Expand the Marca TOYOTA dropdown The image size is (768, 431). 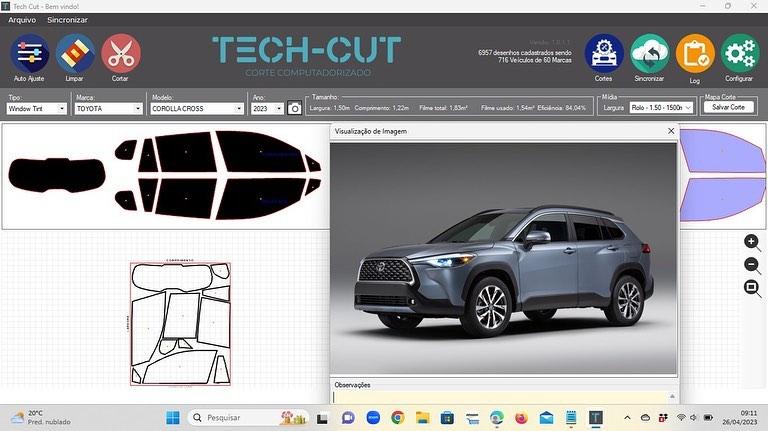(138, 109)
